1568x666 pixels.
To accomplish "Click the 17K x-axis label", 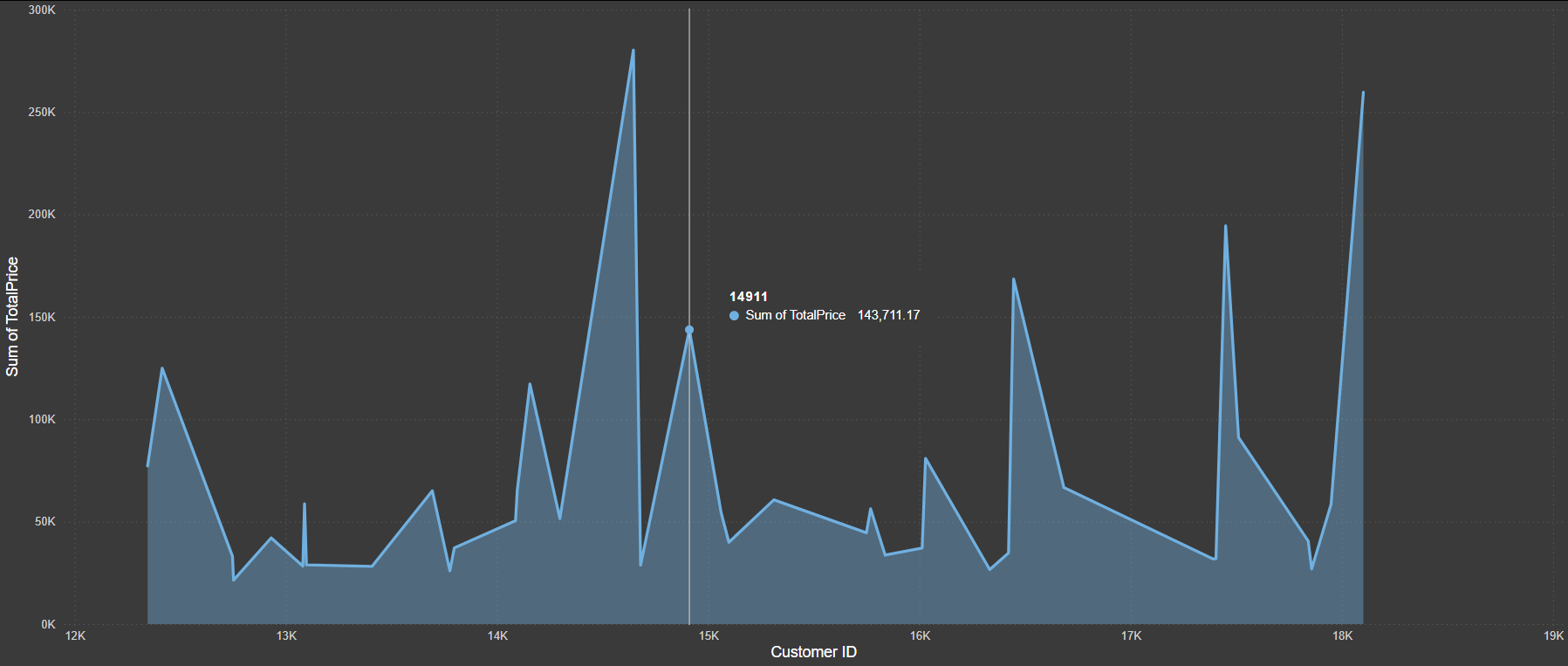I will coord(1131,636).
